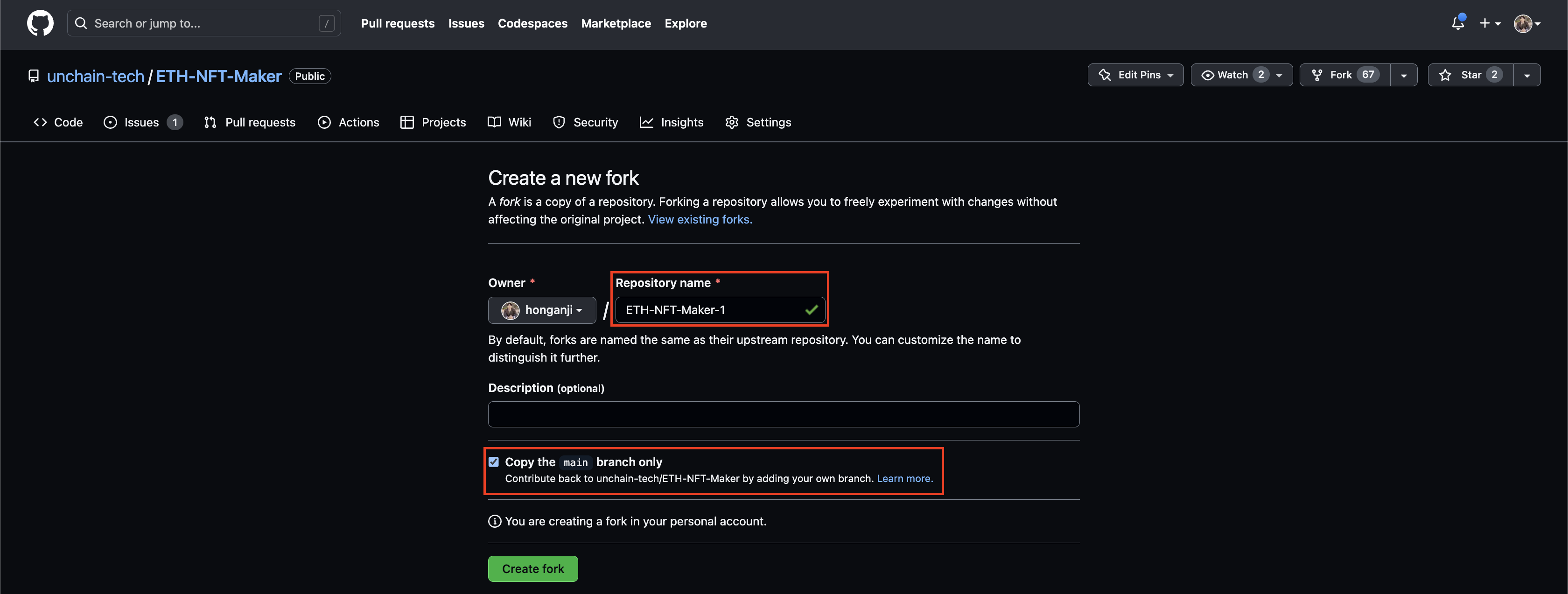Viewport: 1568px width, 594px height.
Task: Click 'Create a new fork' heading
Action: [x=564, y=178]
